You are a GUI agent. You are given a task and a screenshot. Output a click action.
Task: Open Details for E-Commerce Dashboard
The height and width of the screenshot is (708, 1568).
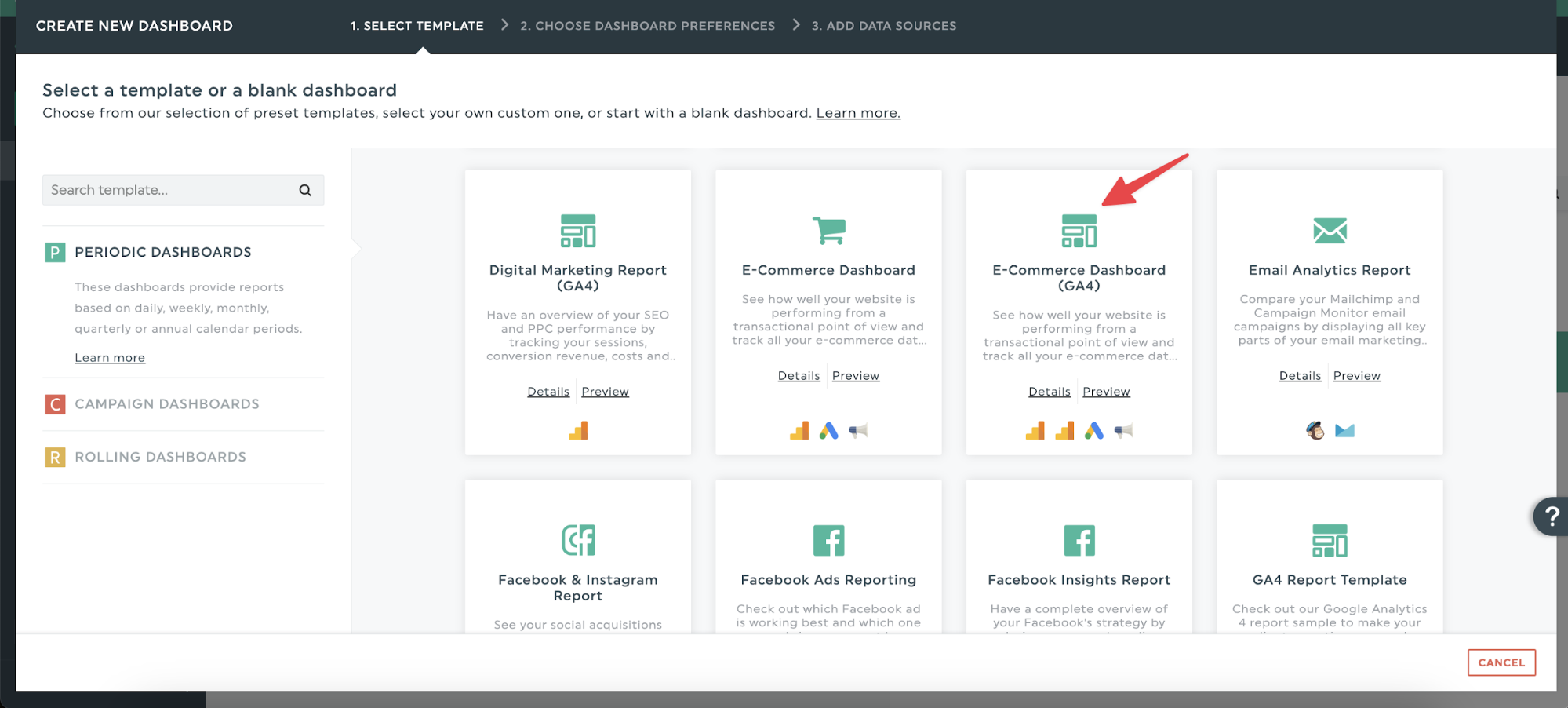[799, 376]
